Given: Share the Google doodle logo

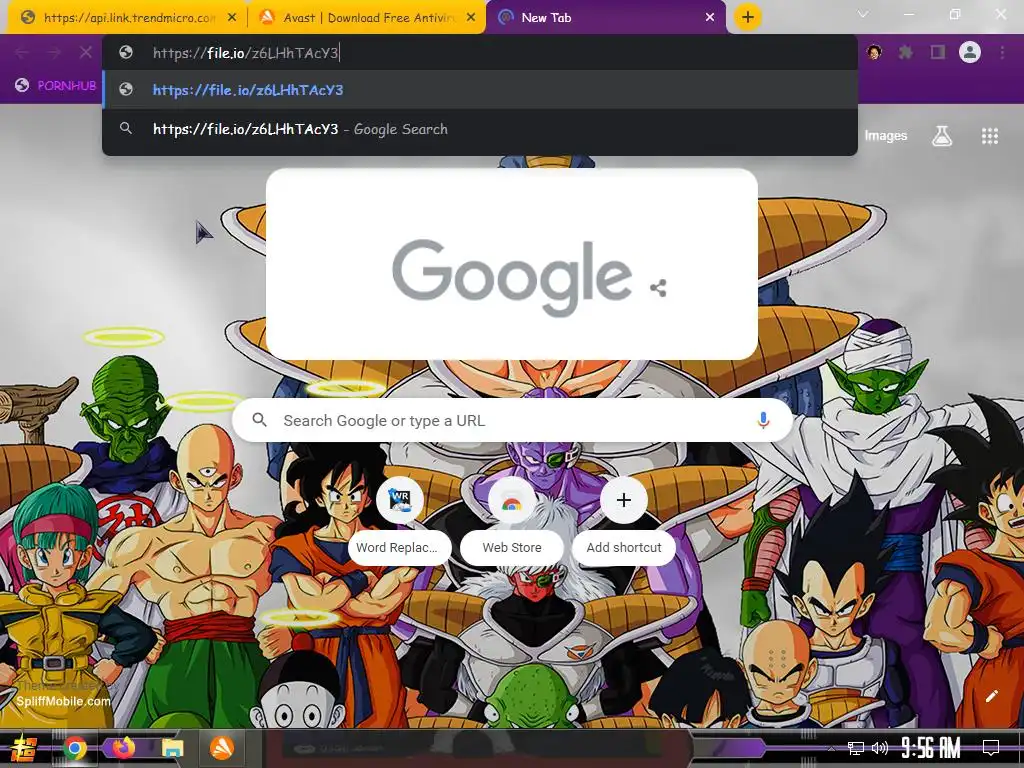Looking at the screenshot, I should click(x=658, y=288).
